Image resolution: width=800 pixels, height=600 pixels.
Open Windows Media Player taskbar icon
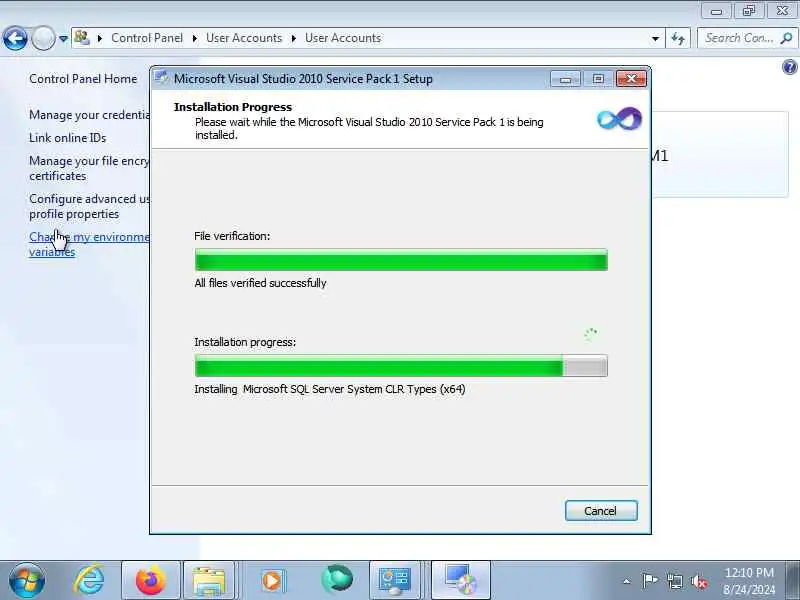point(272,581)
